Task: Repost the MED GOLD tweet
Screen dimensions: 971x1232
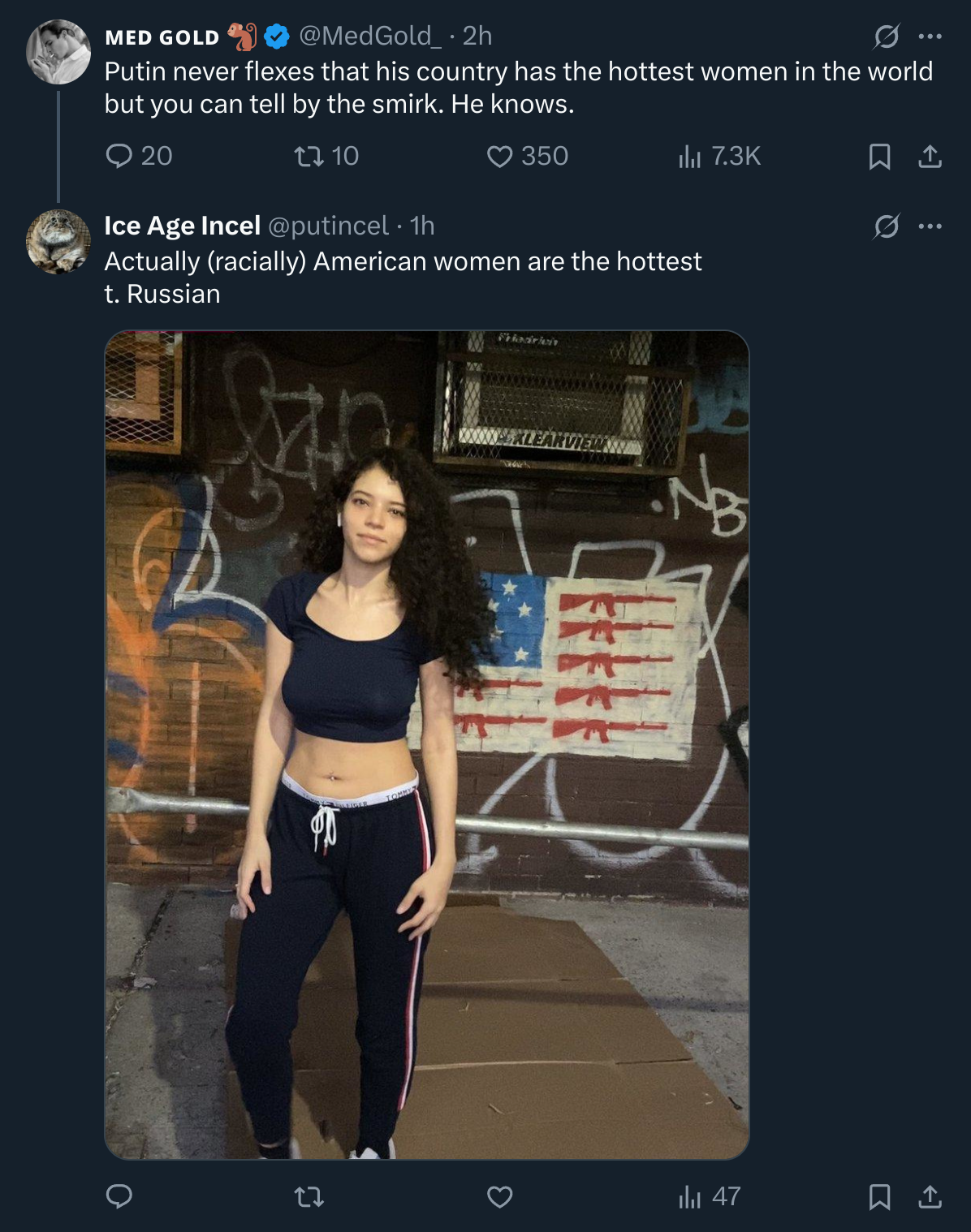Action: 326,156
